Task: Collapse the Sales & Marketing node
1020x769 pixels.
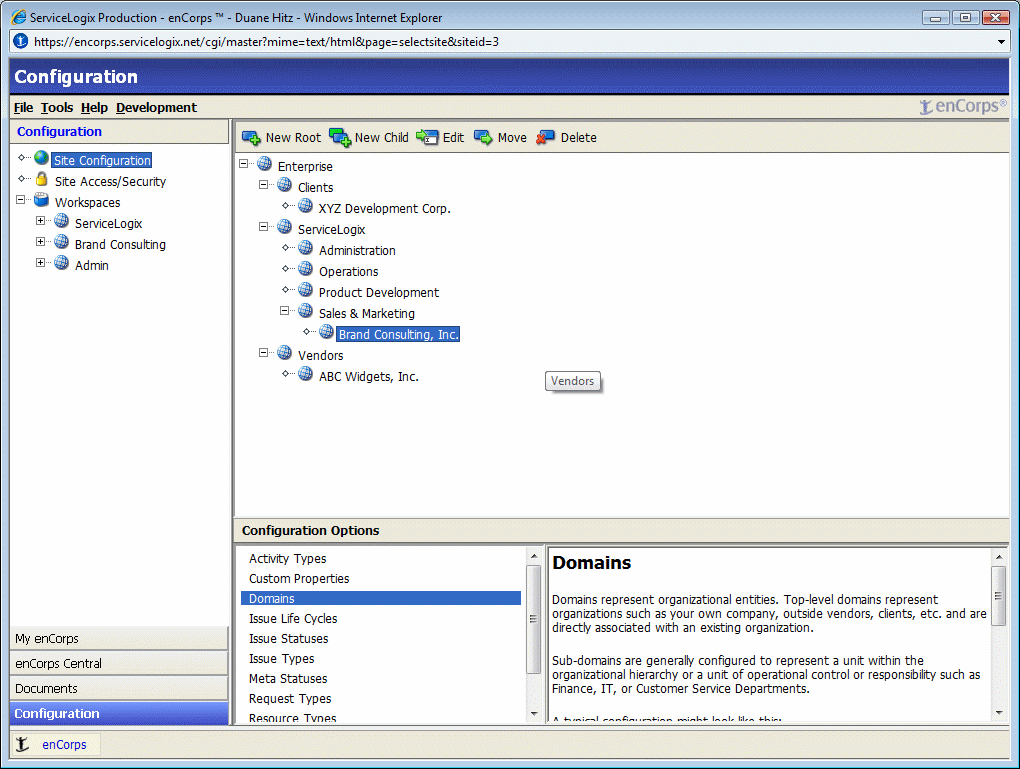Action: [x=284, y=310]
